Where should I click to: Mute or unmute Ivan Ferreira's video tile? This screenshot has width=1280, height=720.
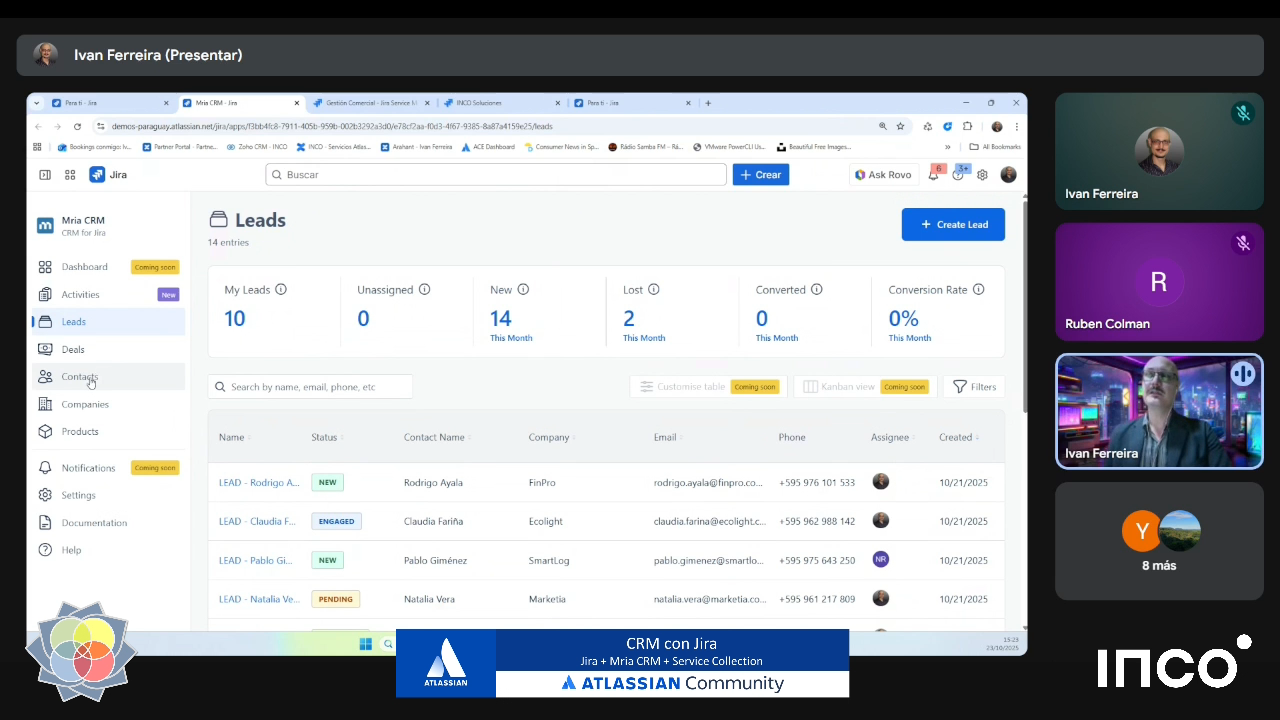pos(1243,373)
